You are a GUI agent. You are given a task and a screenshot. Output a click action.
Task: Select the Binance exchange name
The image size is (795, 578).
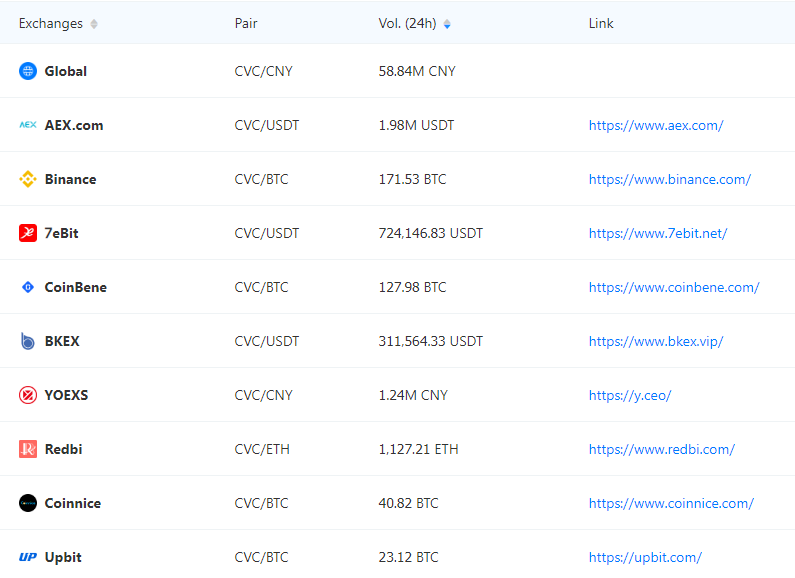point(70,179)
